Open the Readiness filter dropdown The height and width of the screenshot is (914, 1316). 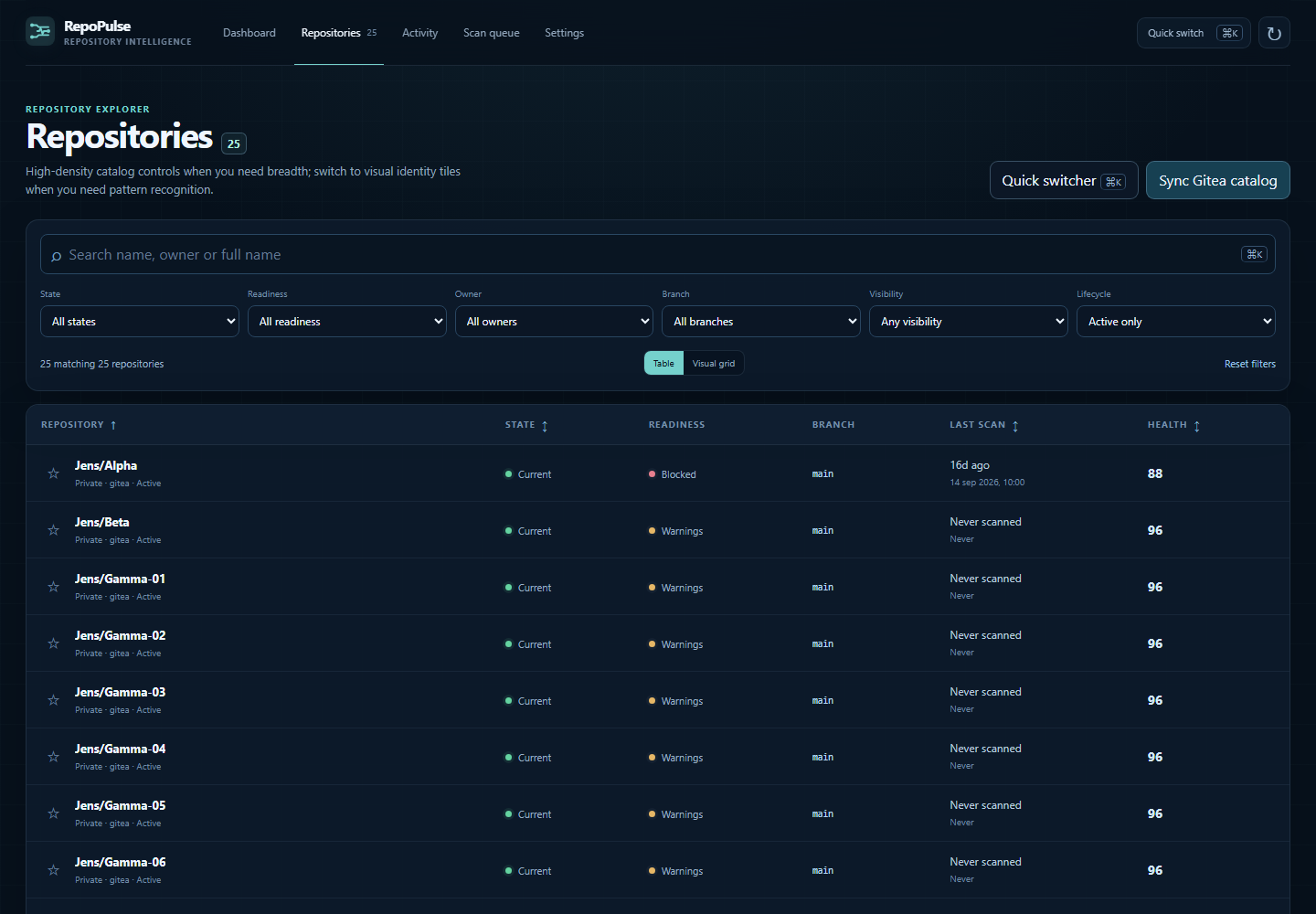pyautogui.click(x=347, y=322)
